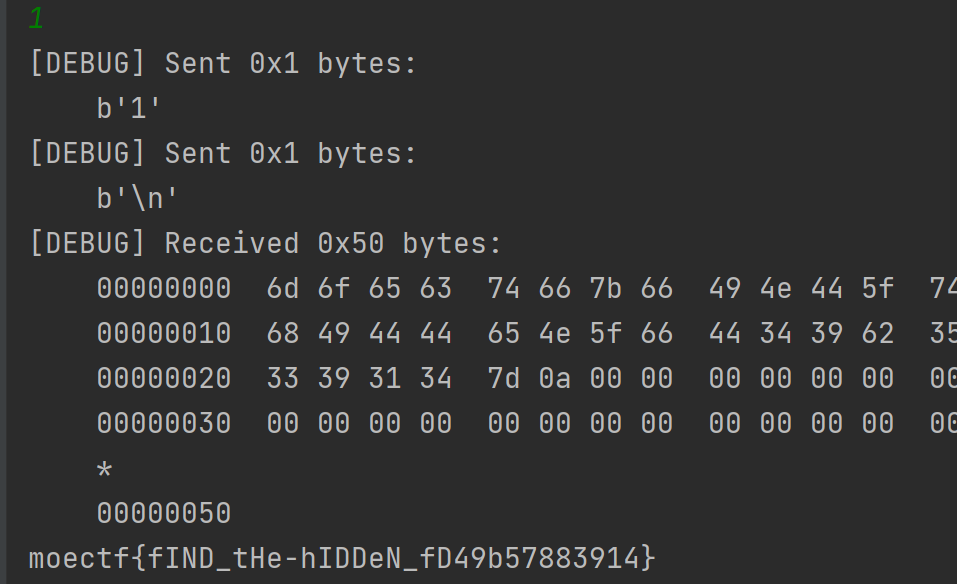The width and height of the screenshot is (957, 584).
Task: Click hex offset 00000010
Action: [x=164, y=333]
